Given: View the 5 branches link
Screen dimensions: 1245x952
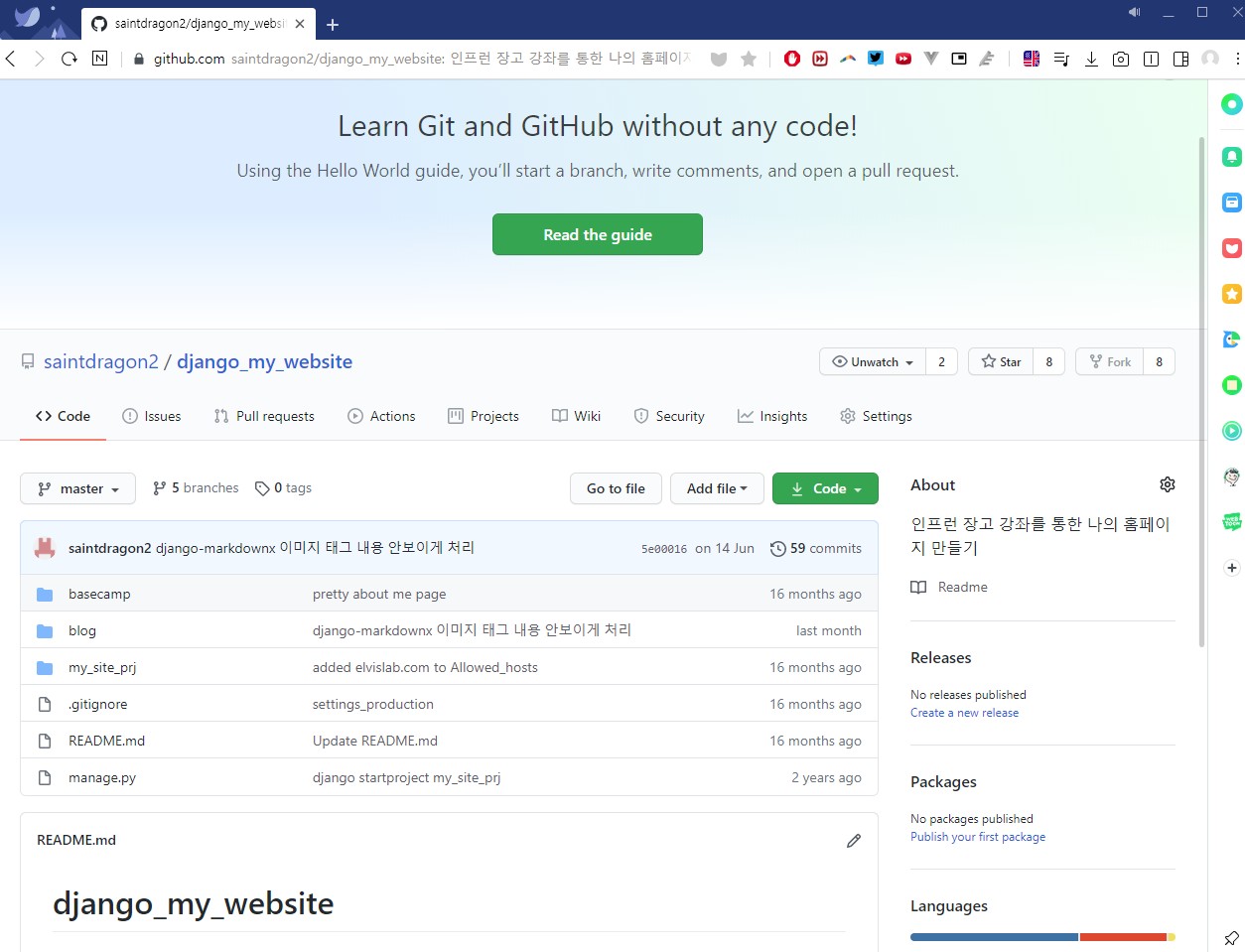Looking at the screenshot, I should [x=196, y=488].
